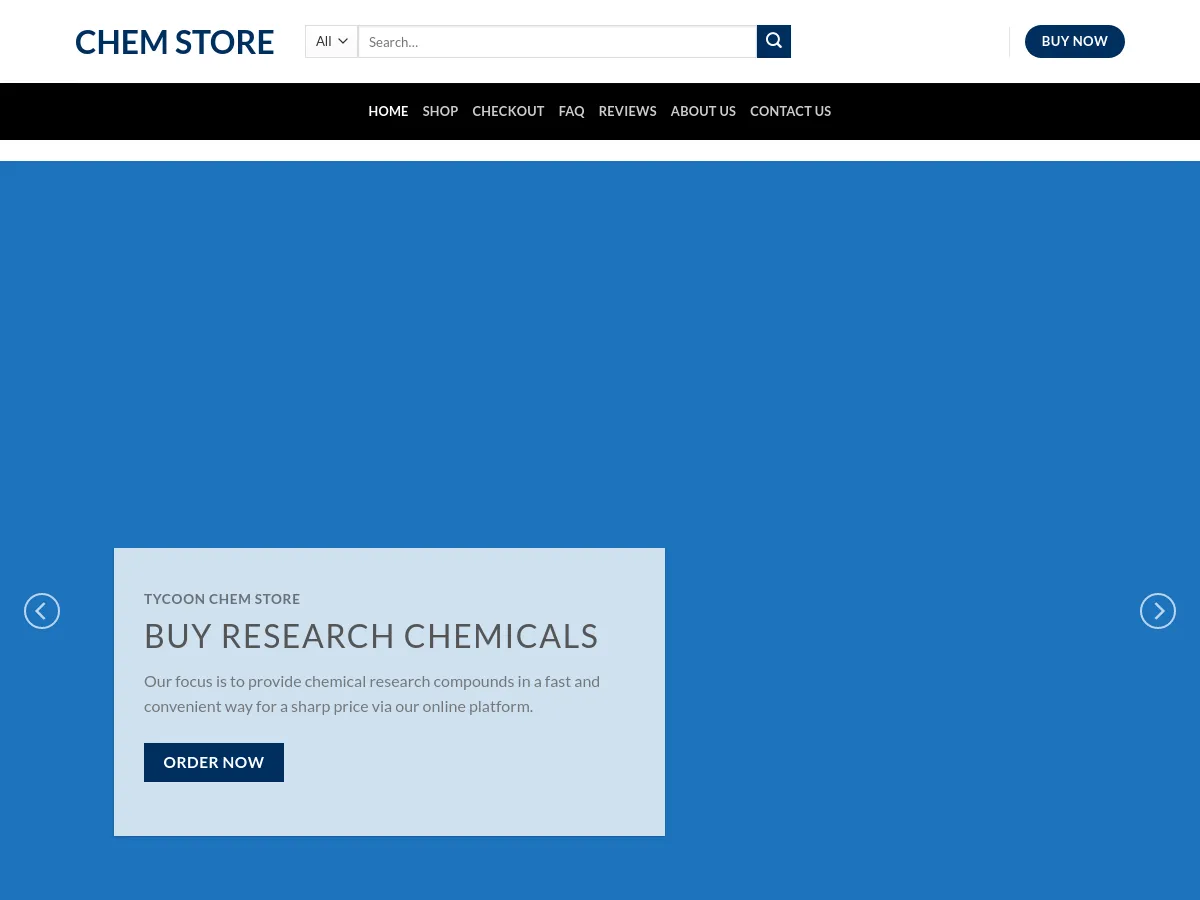The image size is (1200, 900).
Task: Select the HOME navigation entry
Action: tap(388, 111)
